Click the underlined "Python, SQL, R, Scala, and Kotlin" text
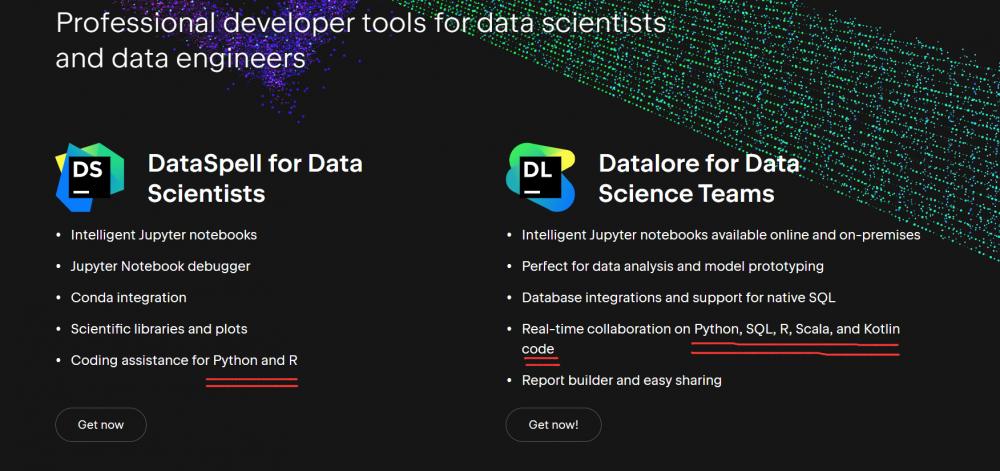 click(797, 329)
